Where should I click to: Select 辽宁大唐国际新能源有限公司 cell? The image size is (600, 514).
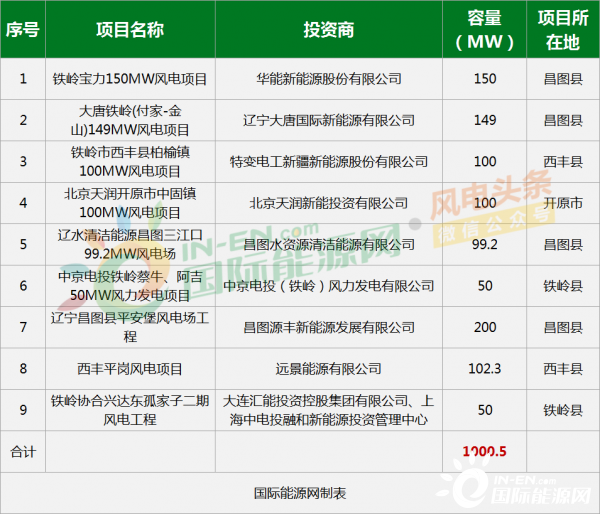tap(329, 120)
